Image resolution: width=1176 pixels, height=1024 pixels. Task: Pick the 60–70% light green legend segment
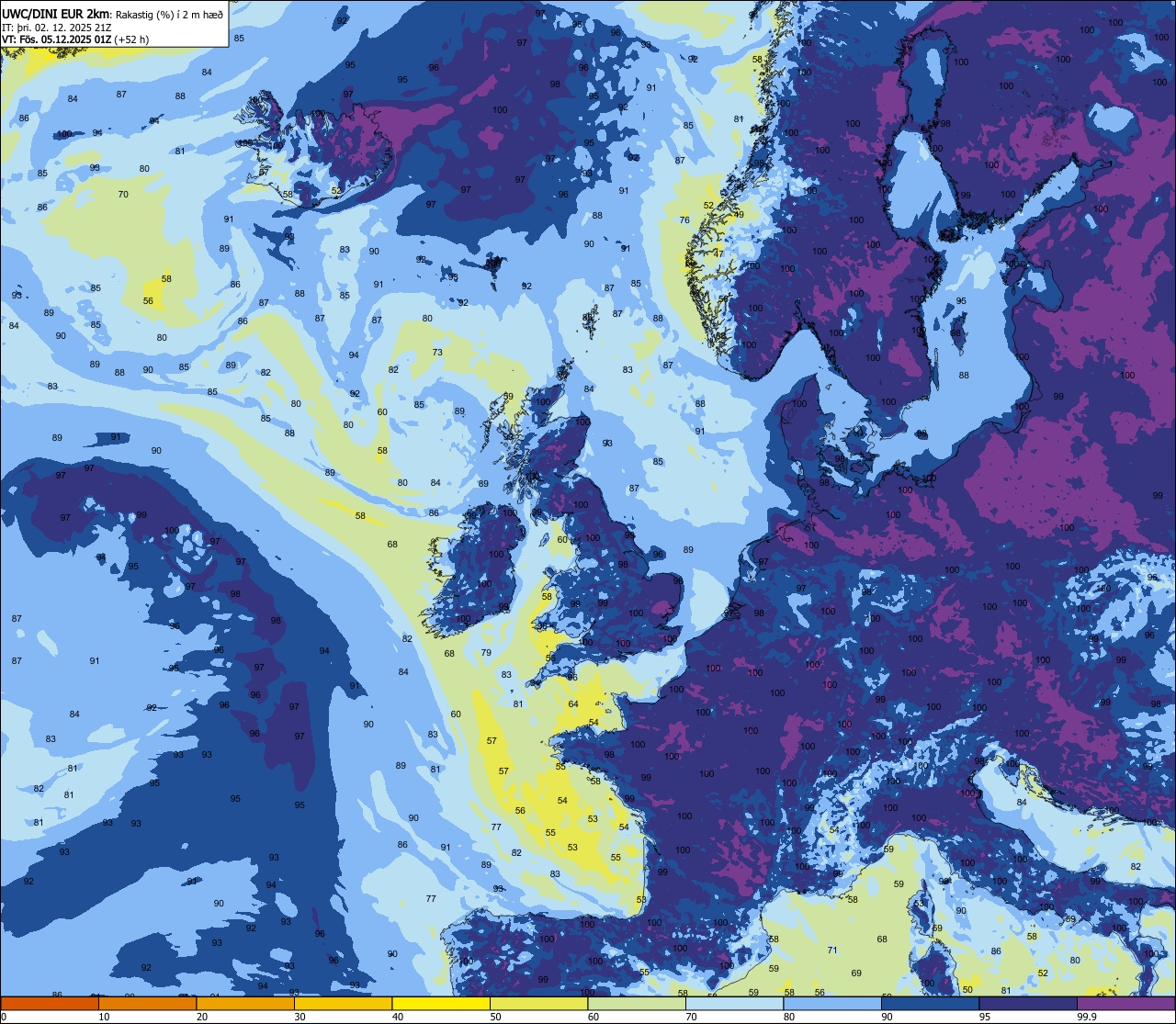coord(637,1003)
